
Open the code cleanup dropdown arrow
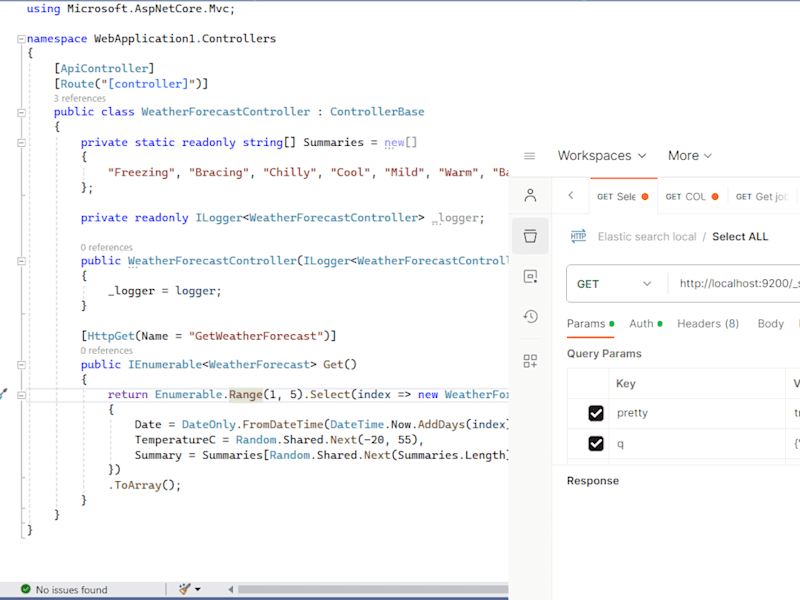[x=197, y=589]
